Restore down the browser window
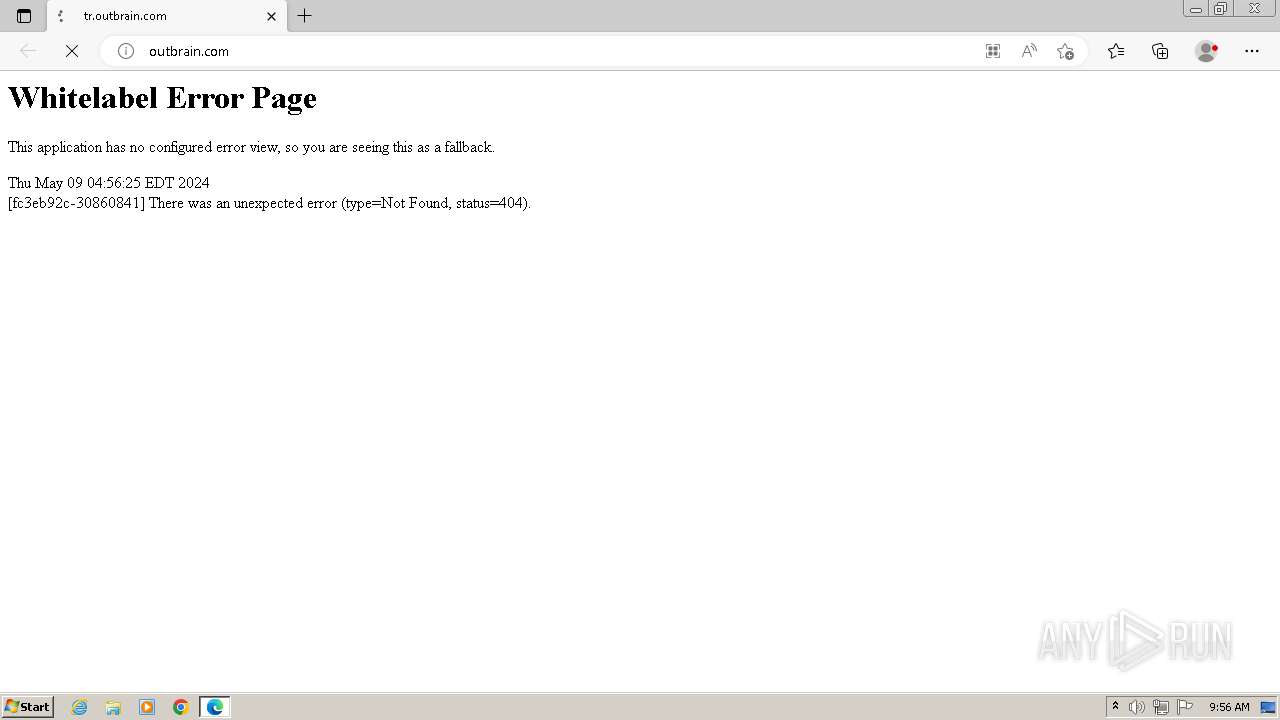This screenshot has width=1280, height=720. (1220, 9)
